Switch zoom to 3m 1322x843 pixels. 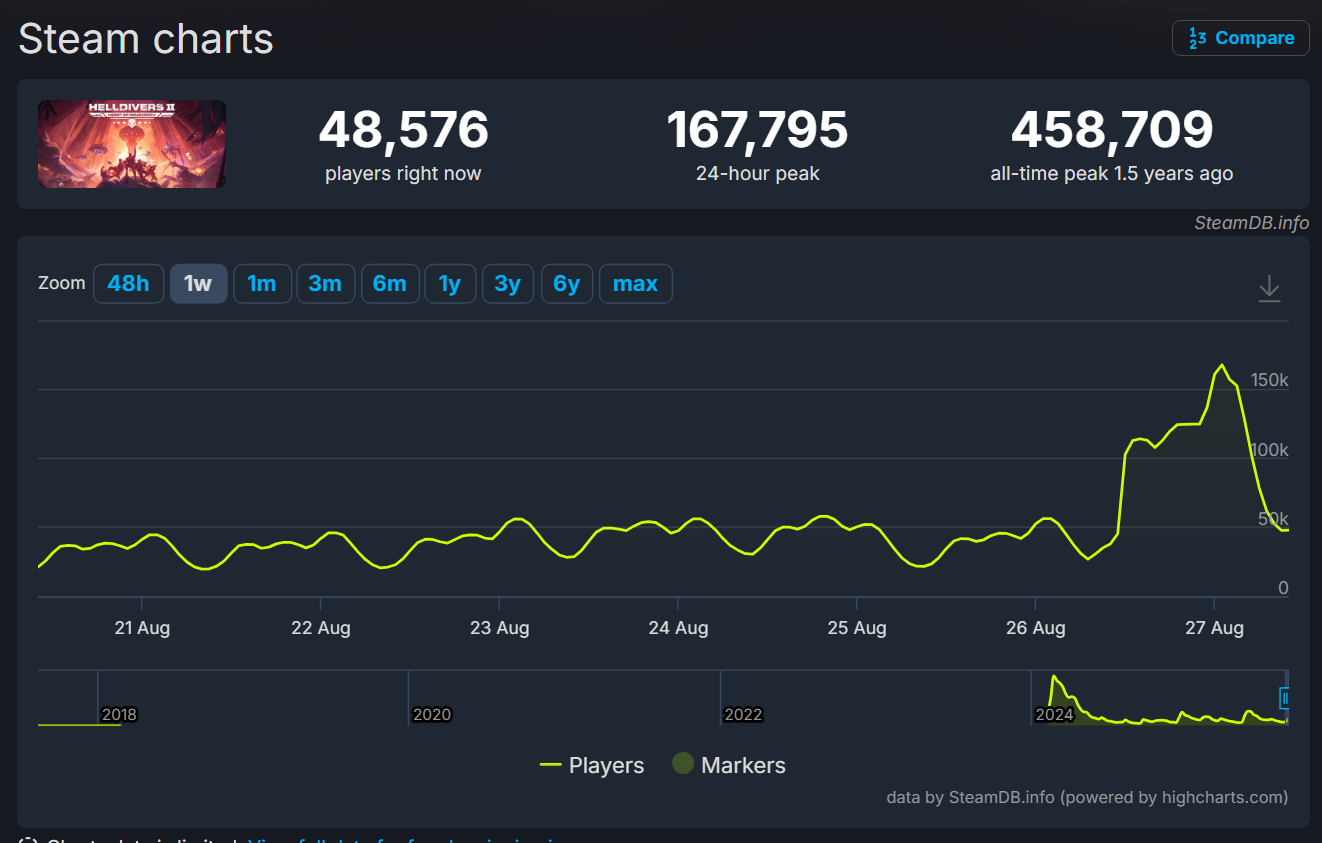(325, 284)
